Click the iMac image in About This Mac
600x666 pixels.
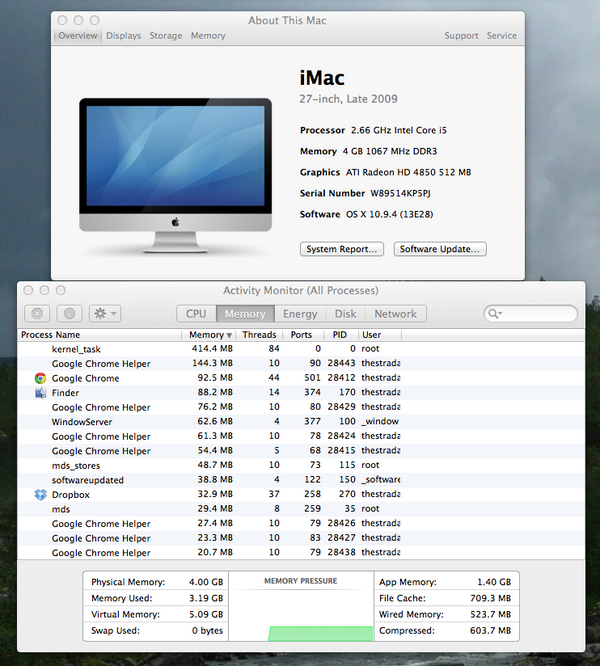click(x=175, y=176)
